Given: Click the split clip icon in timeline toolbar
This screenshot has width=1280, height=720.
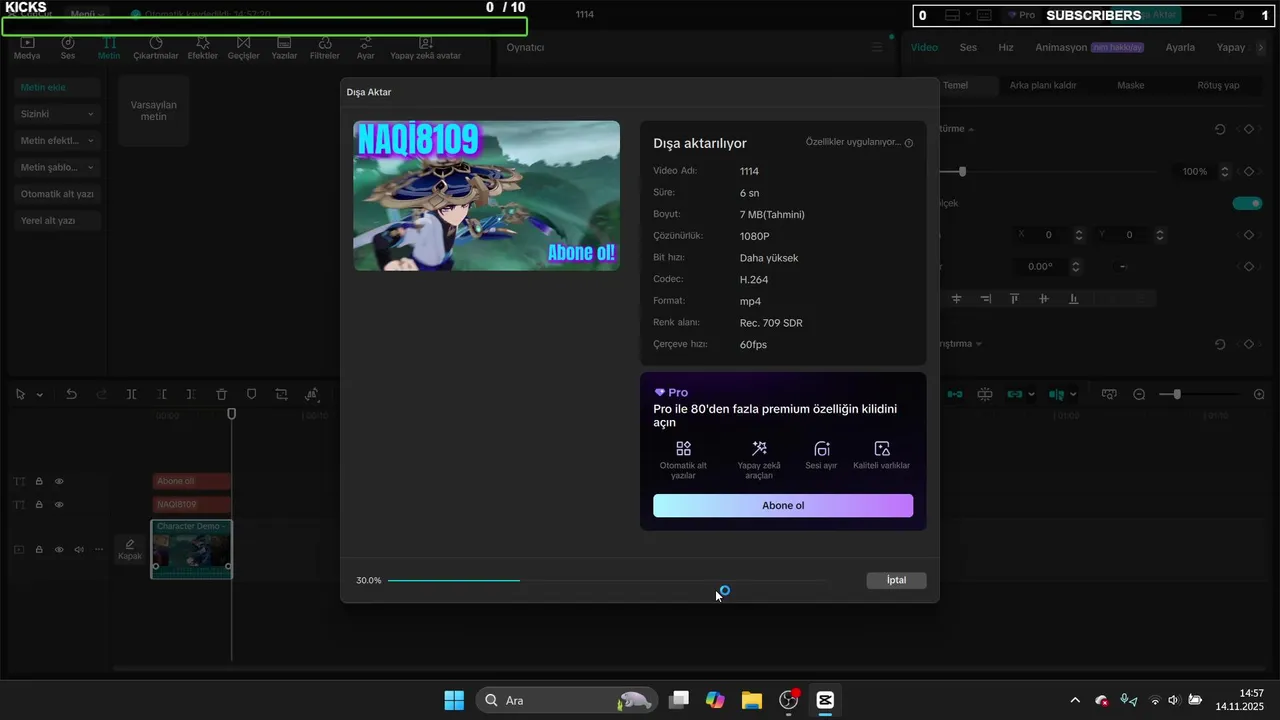Looking at the screenshot, I should (131, 395).
